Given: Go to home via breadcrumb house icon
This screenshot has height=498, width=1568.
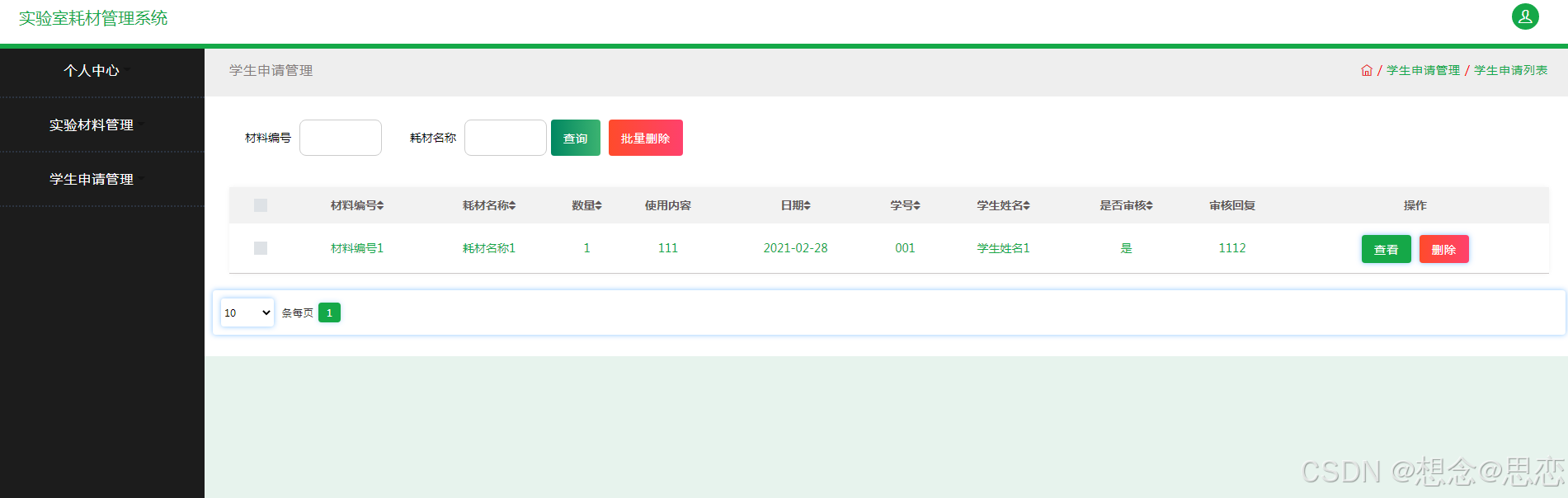Looking at the screenshot, I should click(x=1367, y=71).
